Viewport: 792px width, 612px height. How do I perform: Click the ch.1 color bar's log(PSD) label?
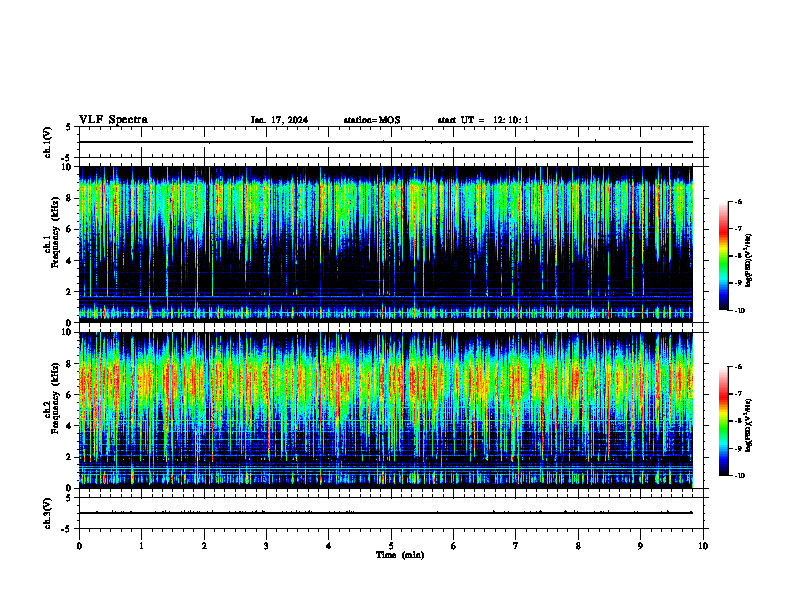point(748,261)
